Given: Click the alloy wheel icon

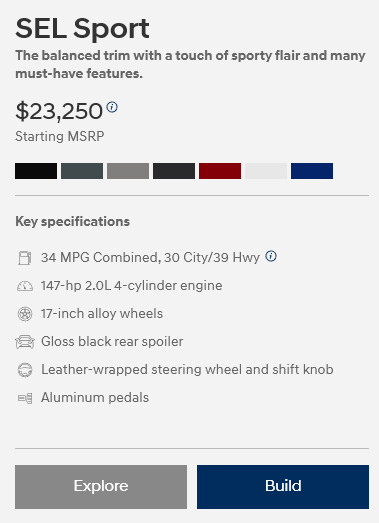Looking at the screenshot, I should 25,314.
